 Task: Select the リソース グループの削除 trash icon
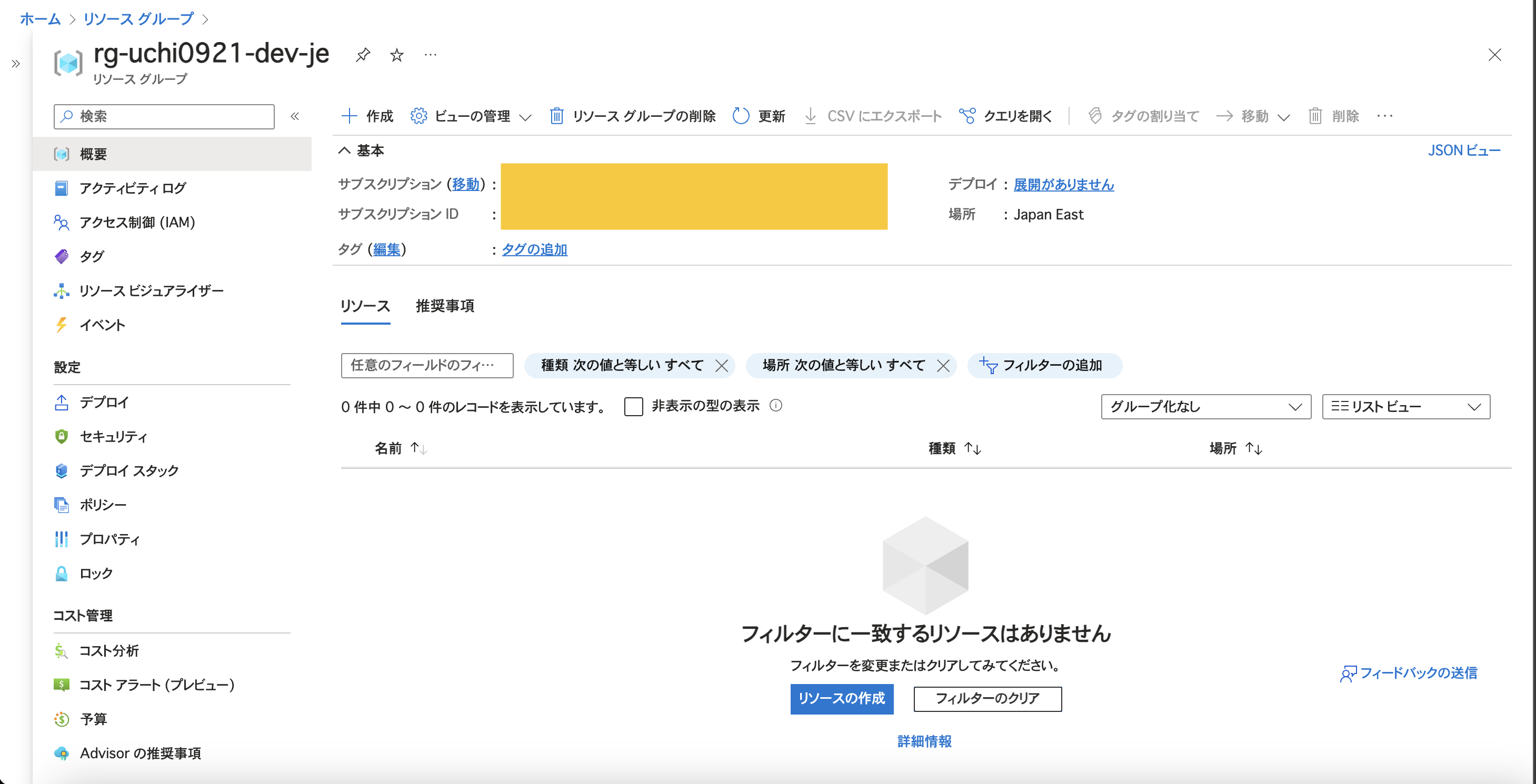tap(557, 116)
